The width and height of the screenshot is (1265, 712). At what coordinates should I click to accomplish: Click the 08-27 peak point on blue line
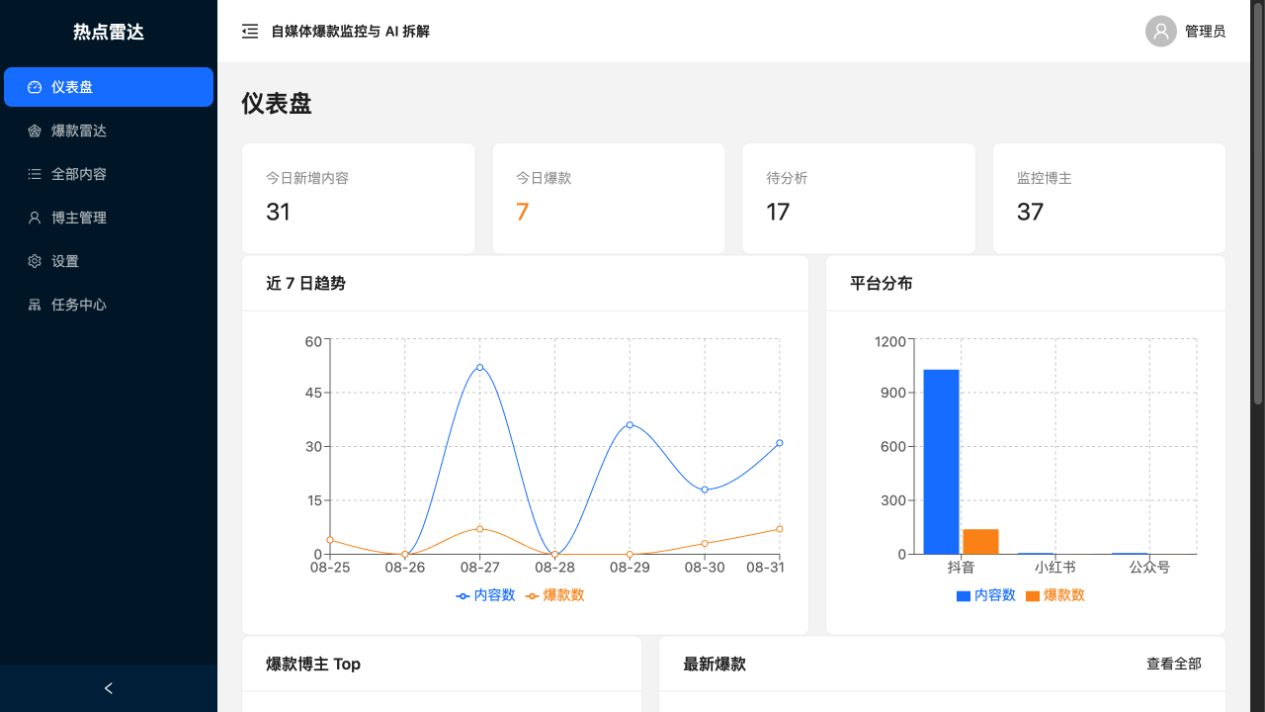(x=480, y=367)
